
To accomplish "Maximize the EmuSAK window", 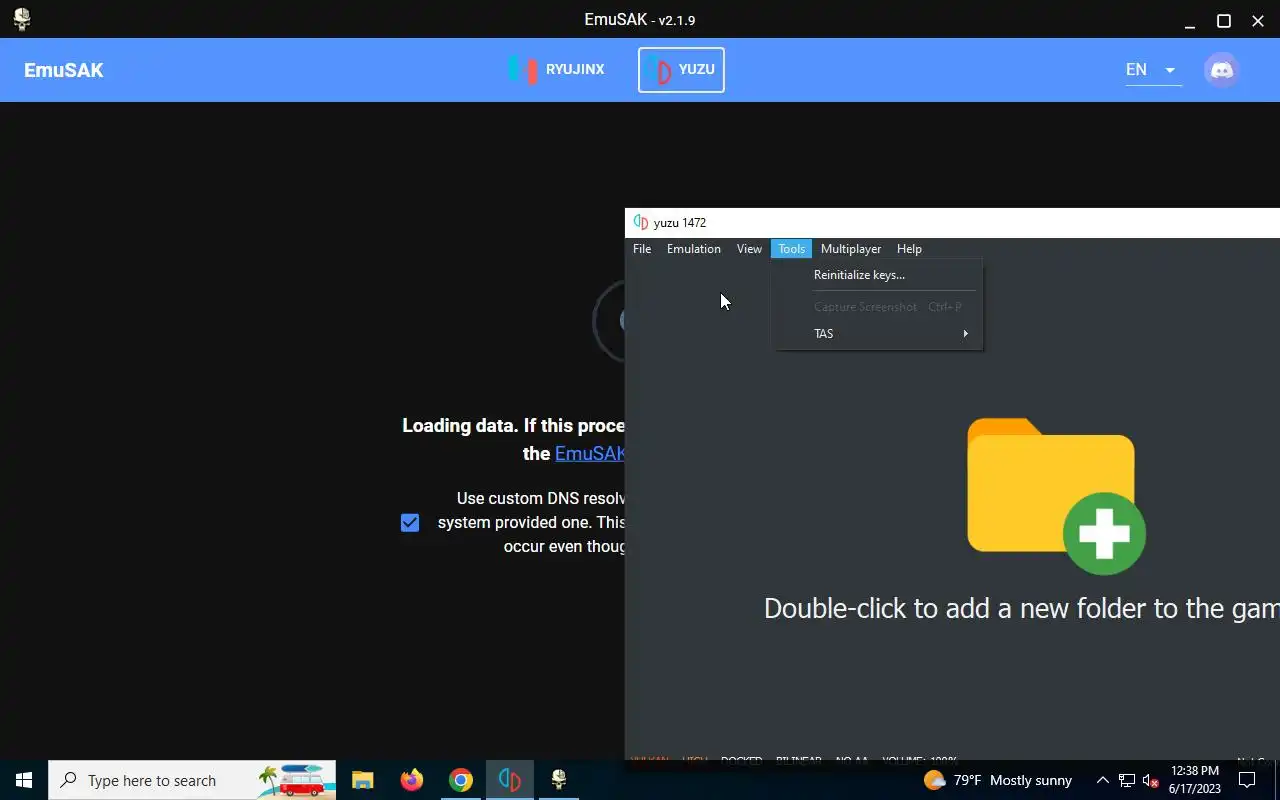I will click(x=1223, y=20).
